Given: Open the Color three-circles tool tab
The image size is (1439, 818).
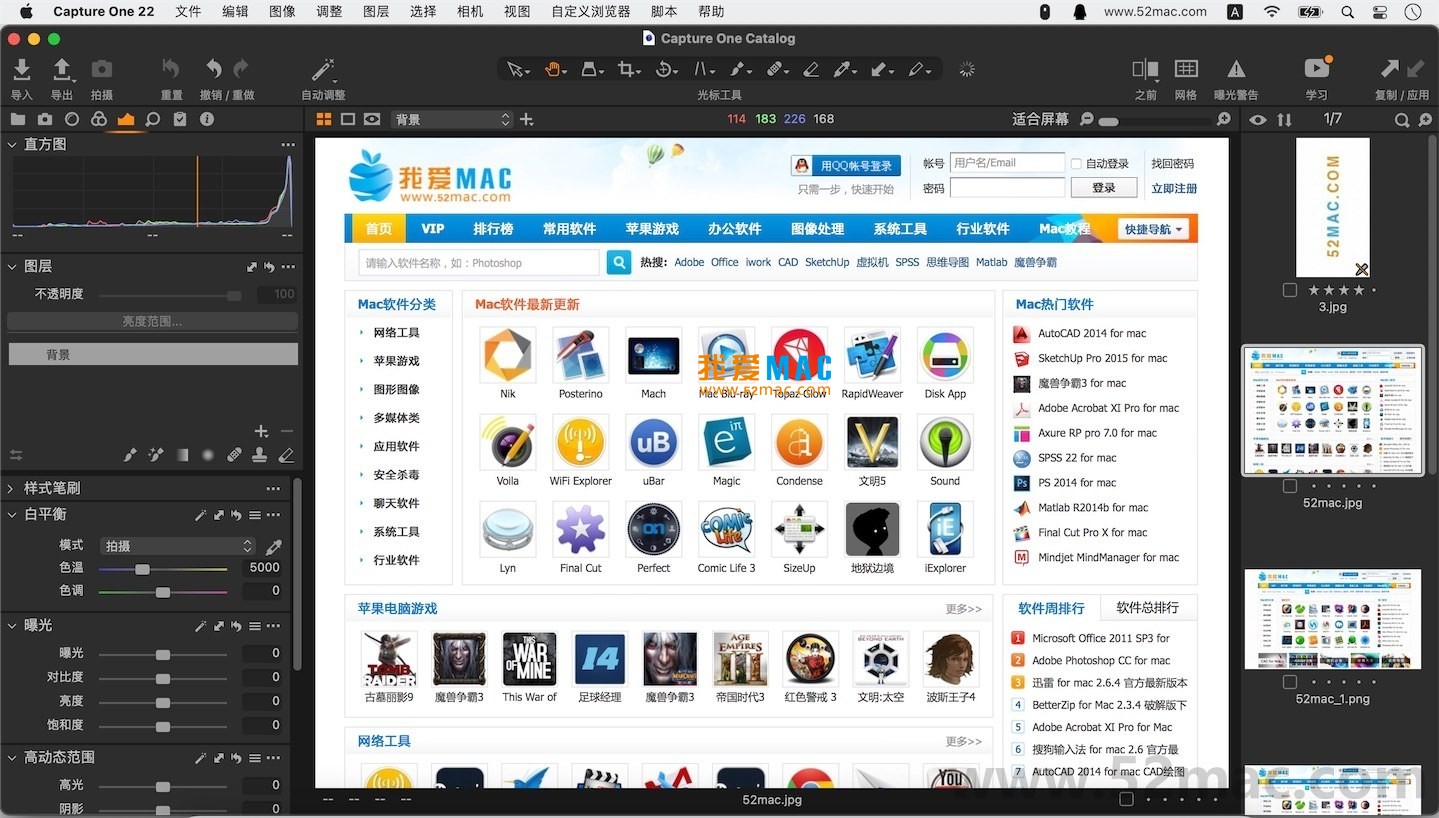Looking at the screenshot, I should click(99, 119).
